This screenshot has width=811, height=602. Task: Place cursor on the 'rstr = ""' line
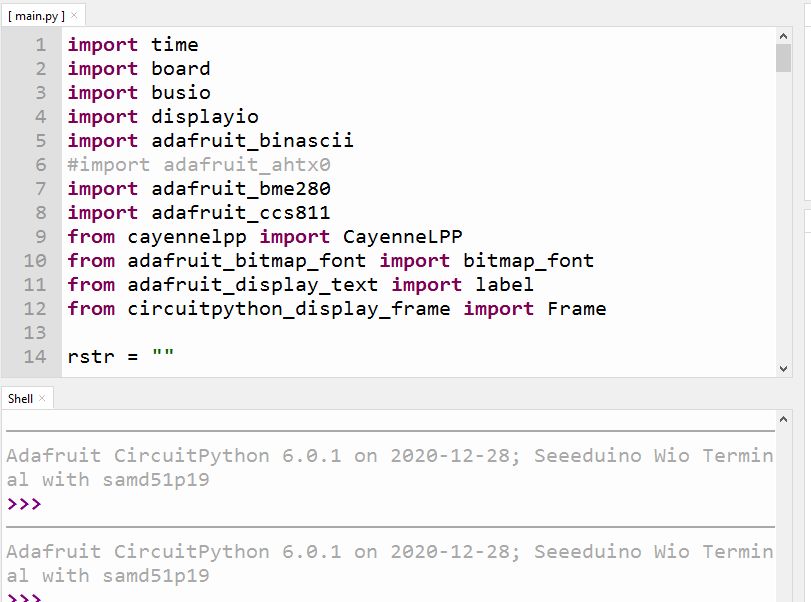click(120, 357)
